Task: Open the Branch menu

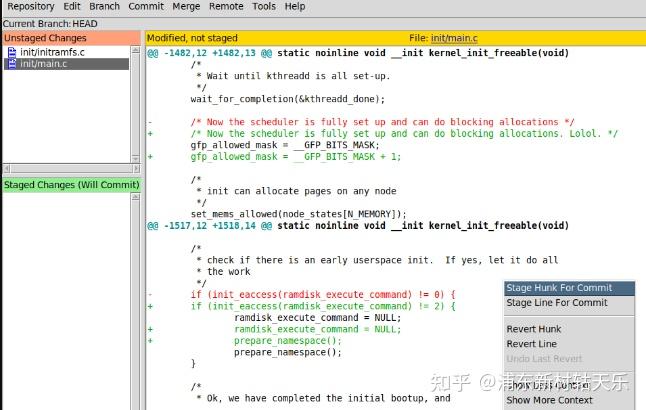Action: [104, 7]
